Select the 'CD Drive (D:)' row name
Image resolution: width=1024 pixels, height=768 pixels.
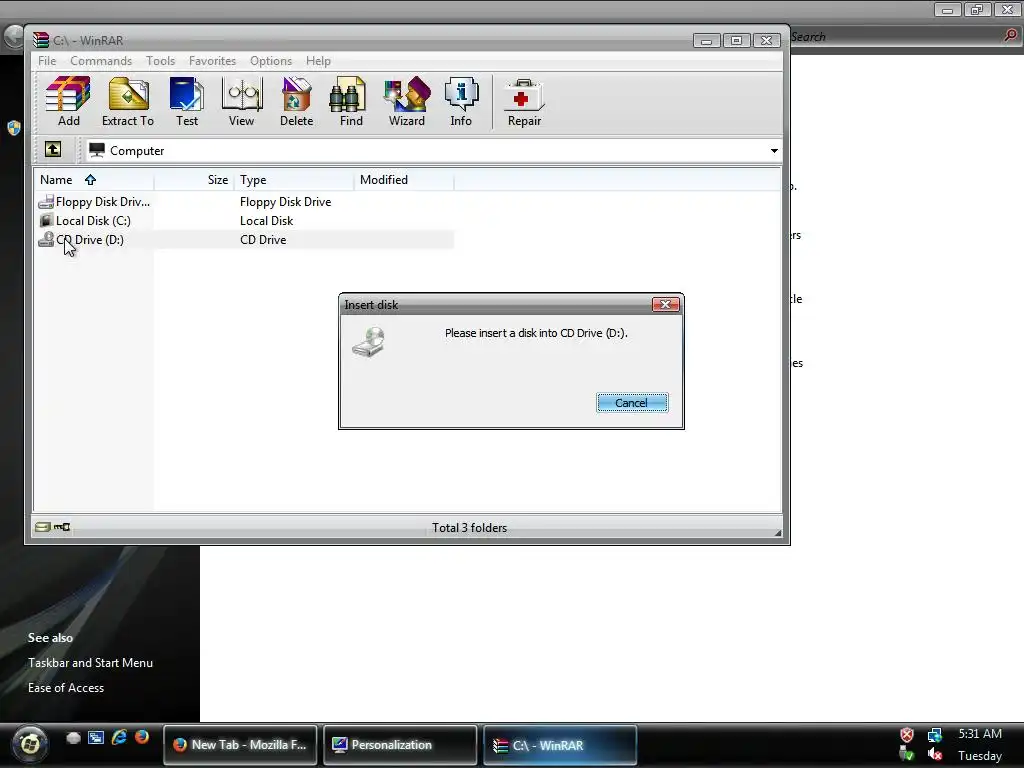[89, 240]
